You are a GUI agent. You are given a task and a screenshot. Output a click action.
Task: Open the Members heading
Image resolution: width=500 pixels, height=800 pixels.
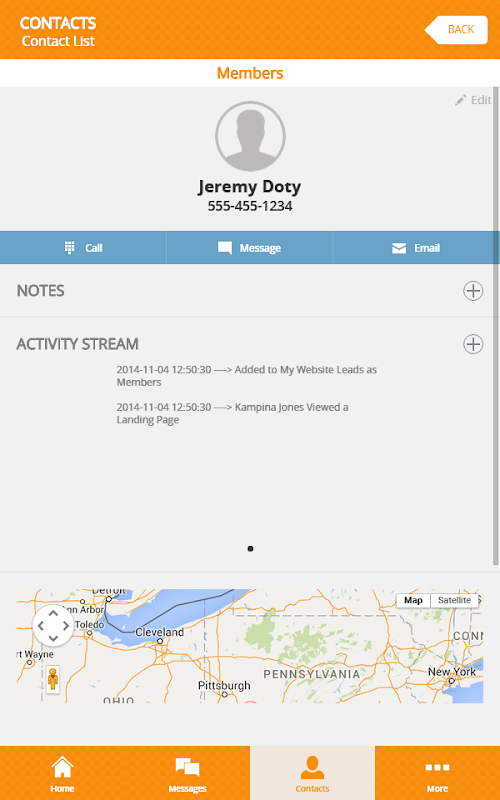[250, 73]
